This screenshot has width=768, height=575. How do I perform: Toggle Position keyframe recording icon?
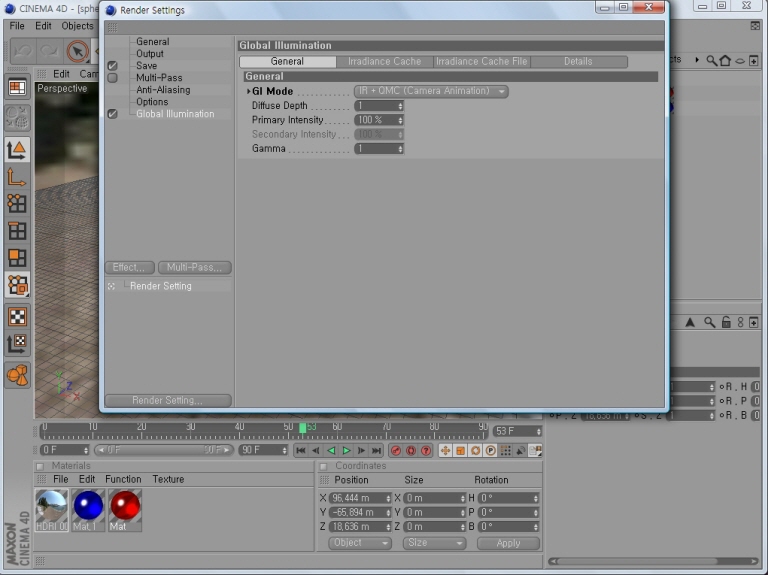click(x=445, y=450)
